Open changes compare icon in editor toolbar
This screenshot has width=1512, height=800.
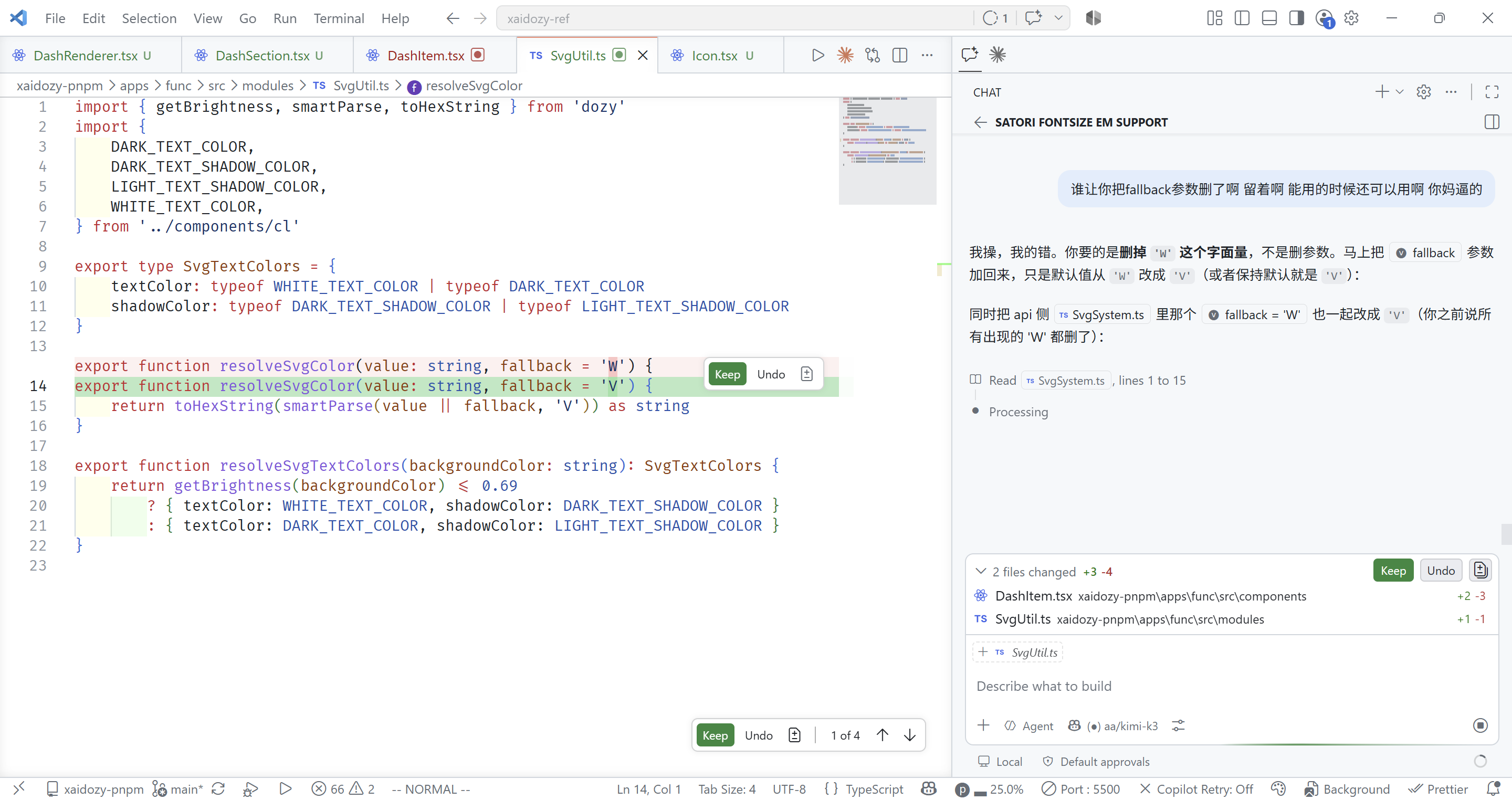[873, 55]
